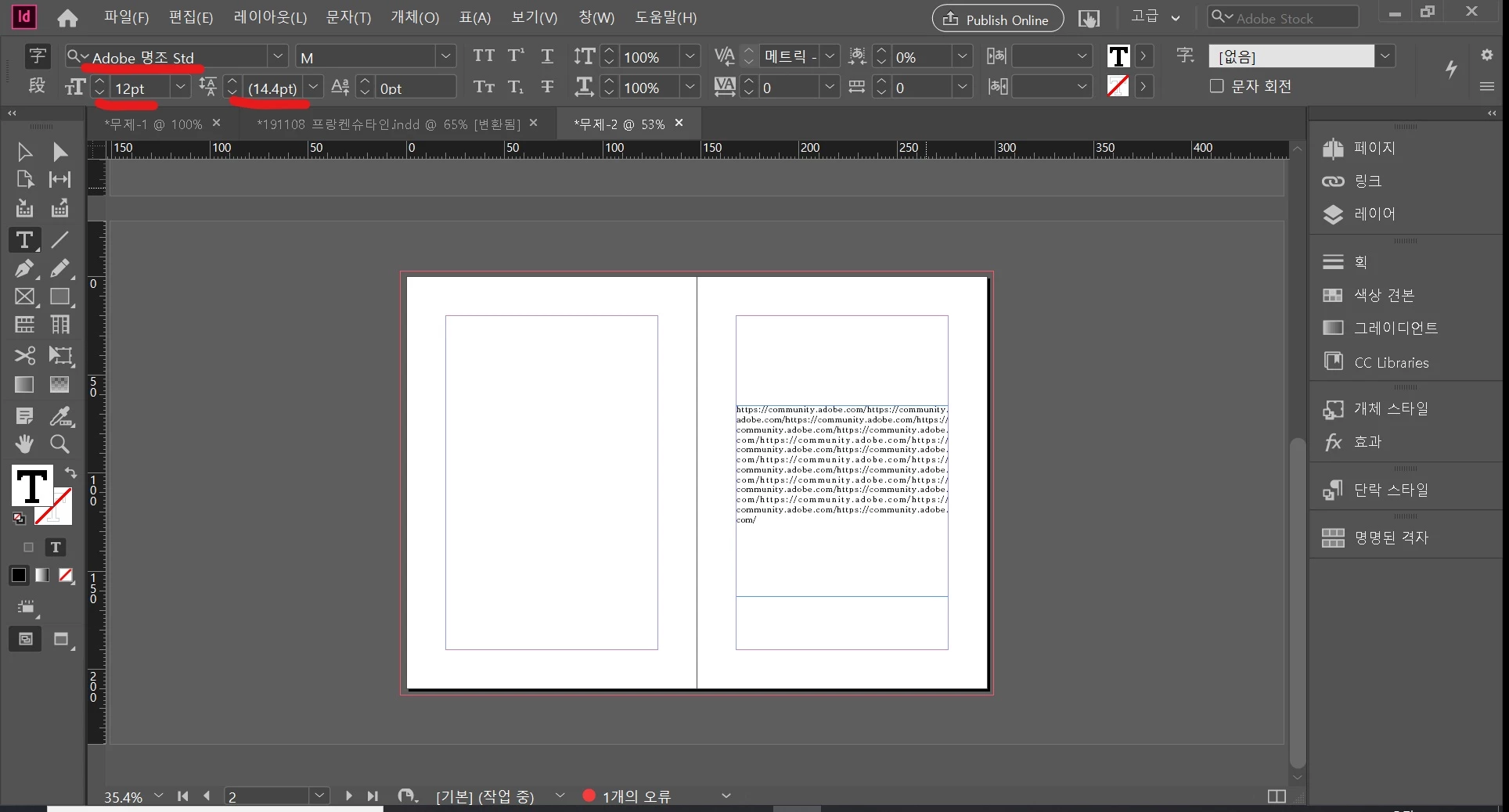Open the 고급 workspace switcher
Screen dimensions: 1509x812
click(1155, 17)
